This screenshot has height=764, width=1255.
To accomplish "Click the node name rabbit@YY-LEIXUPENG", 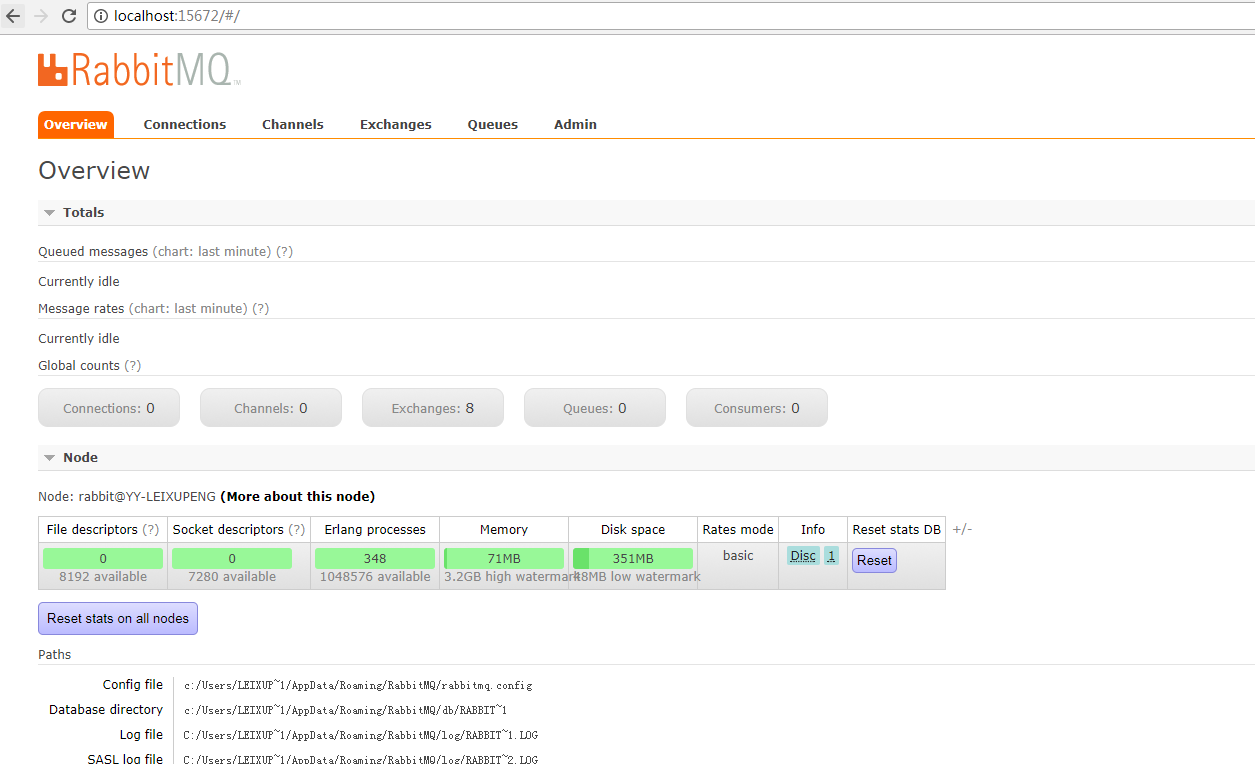I will click(x=147, y=497).
